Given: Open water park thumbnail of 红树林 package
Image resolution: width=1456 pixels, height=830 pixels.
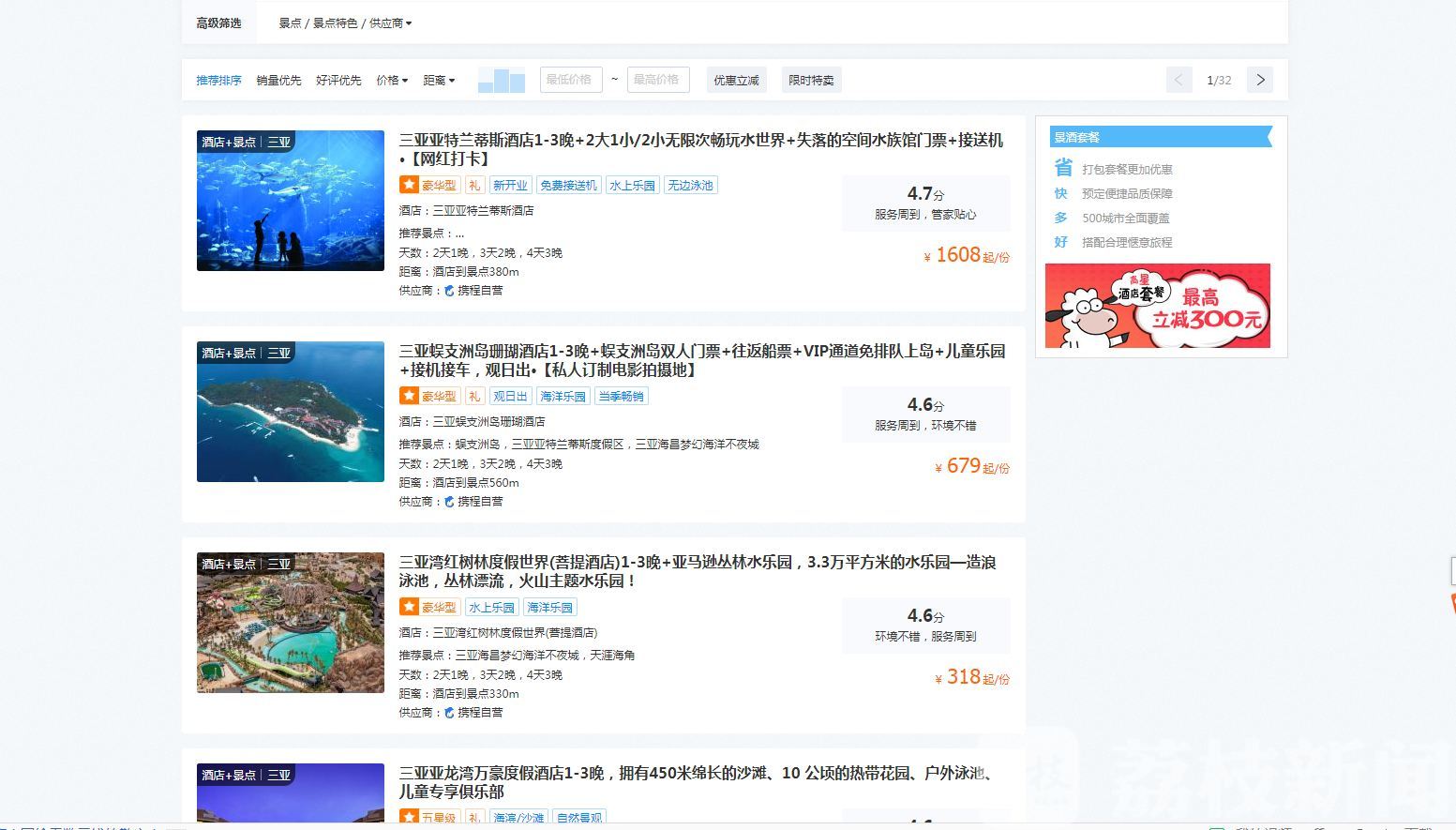Looking at the screenshot, I should tap(291, 623).
